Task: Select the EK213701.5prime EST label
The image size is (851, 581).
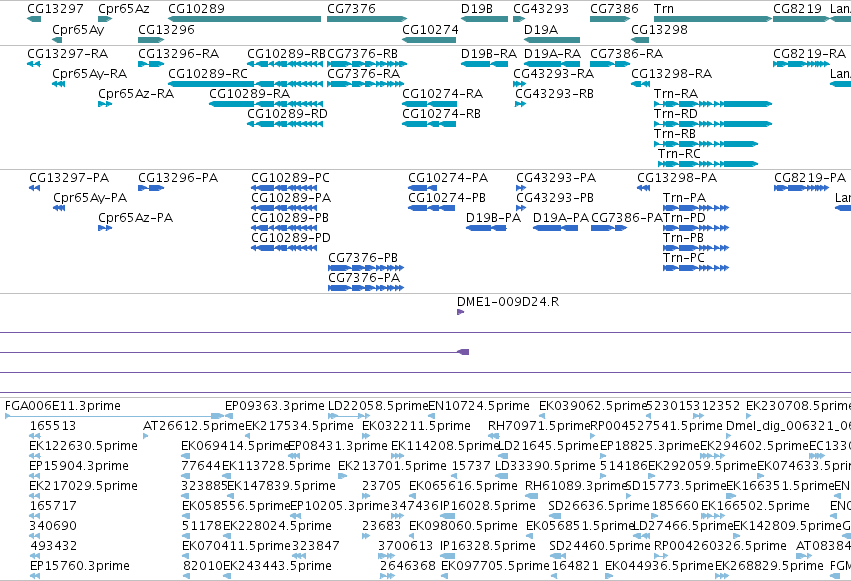Action: click(x=392, y=466)
